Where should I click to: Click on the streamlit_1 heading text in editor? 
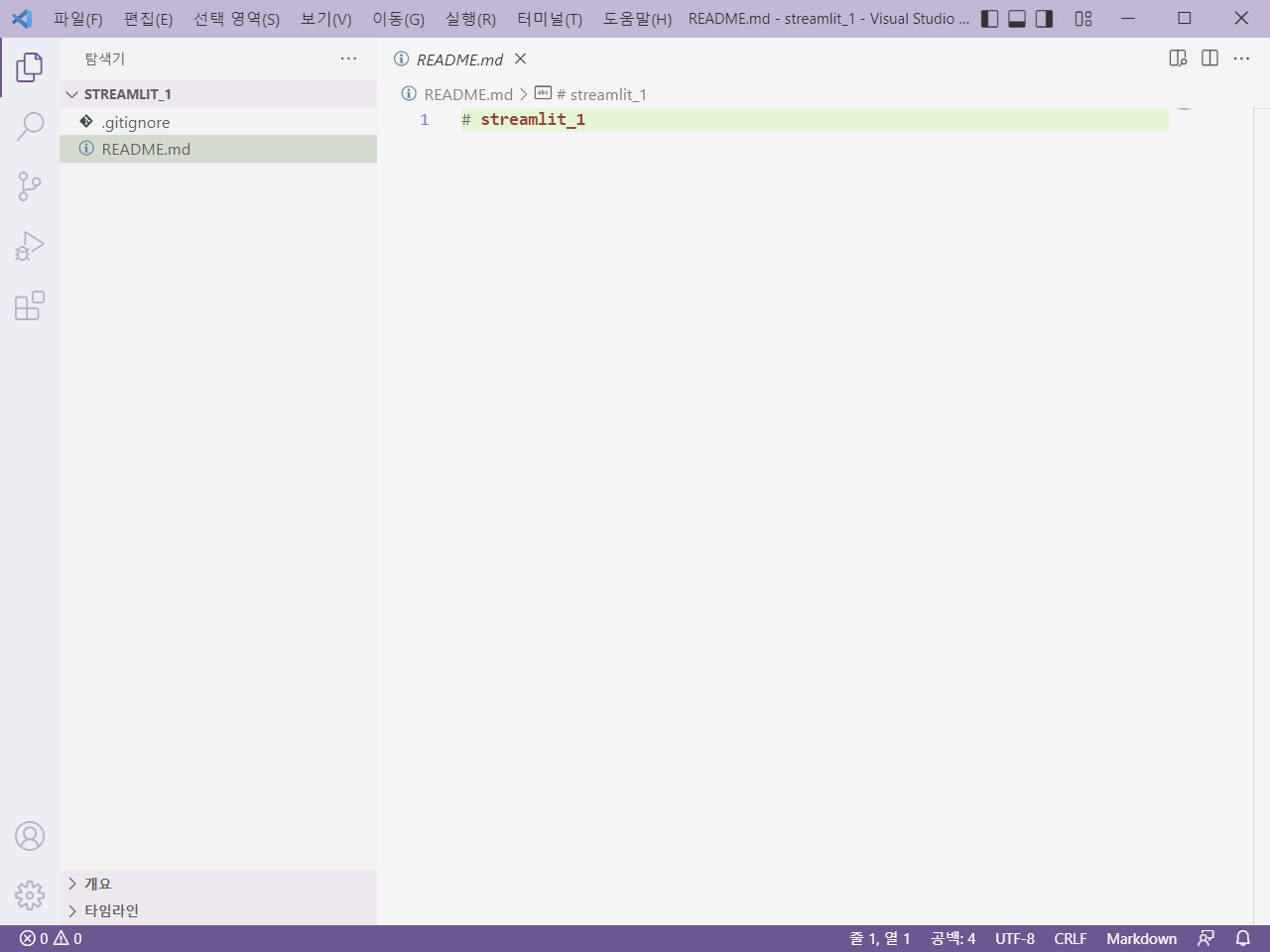point(533,120)
